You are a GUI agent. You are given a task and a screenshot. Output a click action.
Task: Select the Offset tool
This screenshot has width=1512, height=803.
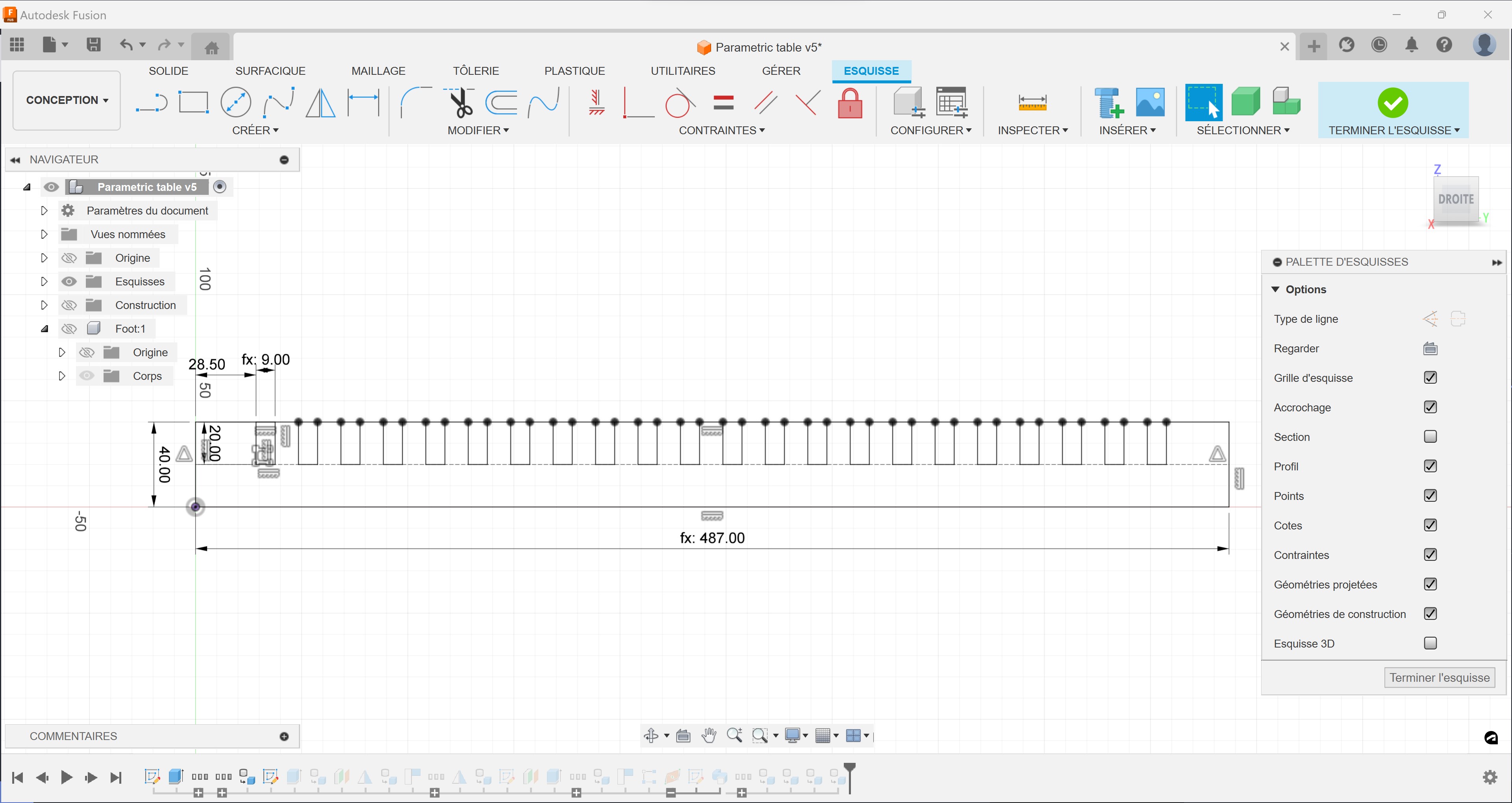[501, 102]
